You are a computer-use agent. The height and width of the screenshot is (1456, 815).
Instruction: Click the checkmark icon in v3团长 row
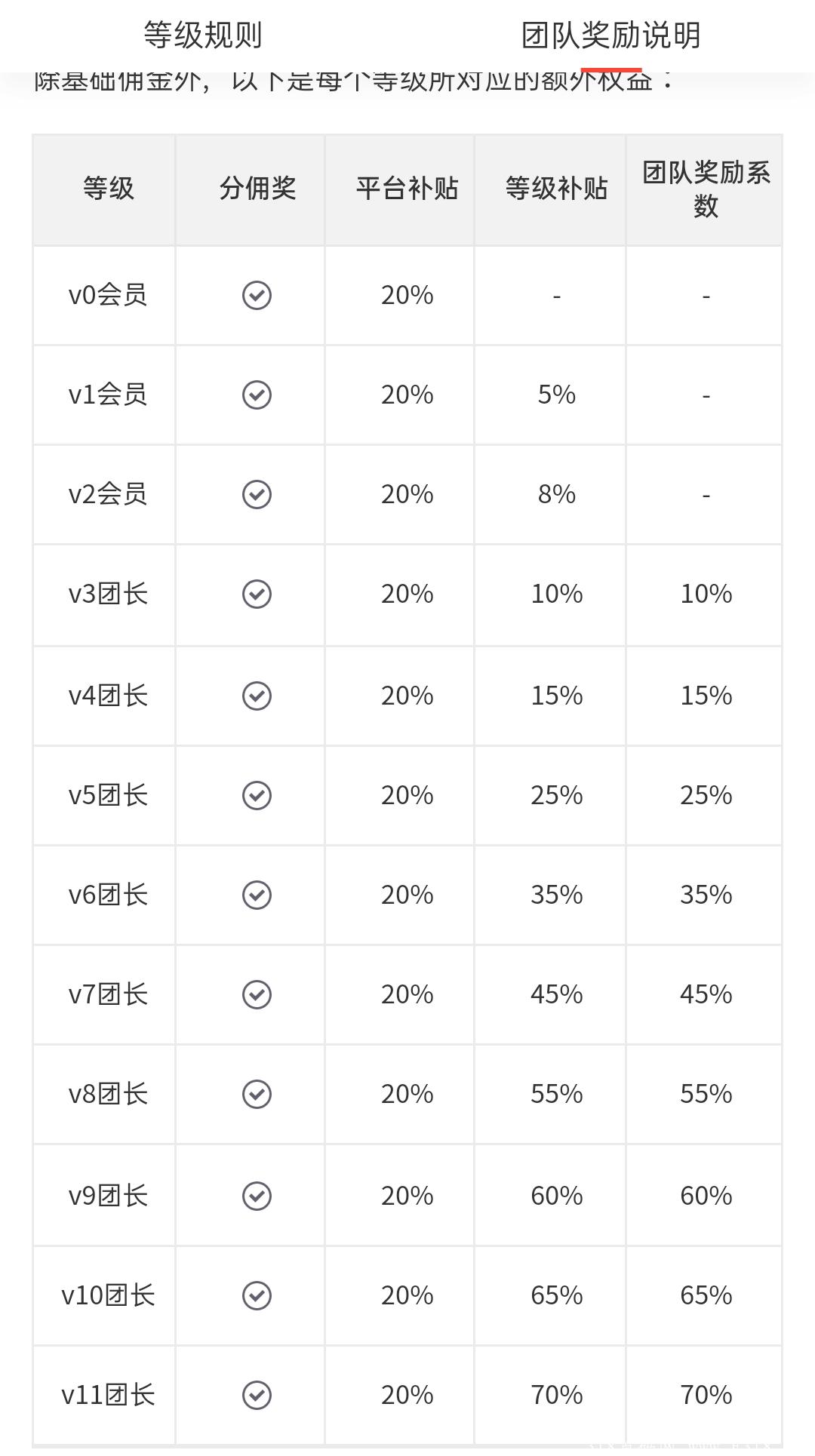tap(257, 594)
